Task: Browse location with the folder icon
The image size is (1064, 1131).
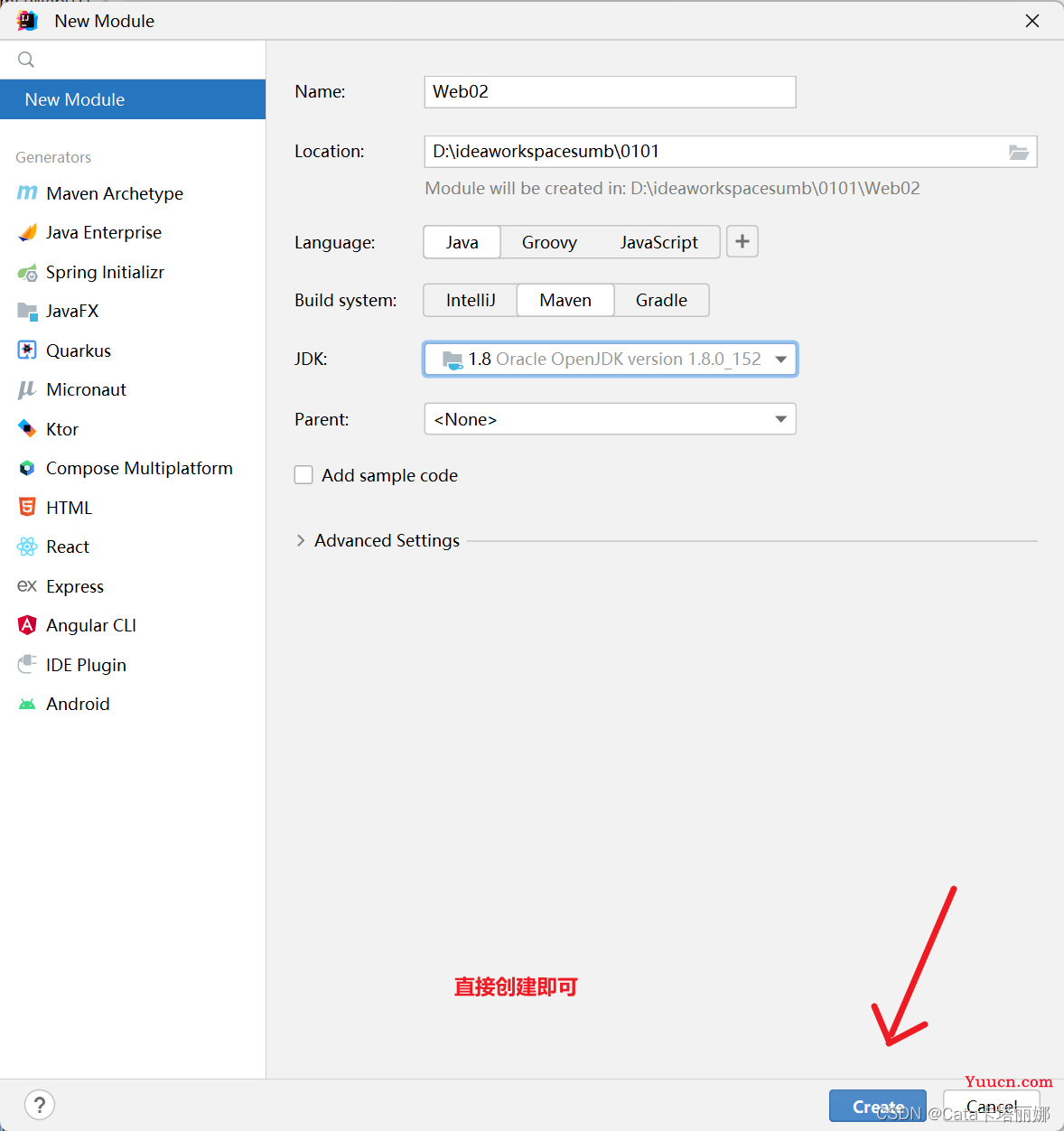Action: tap(1019, 152)
